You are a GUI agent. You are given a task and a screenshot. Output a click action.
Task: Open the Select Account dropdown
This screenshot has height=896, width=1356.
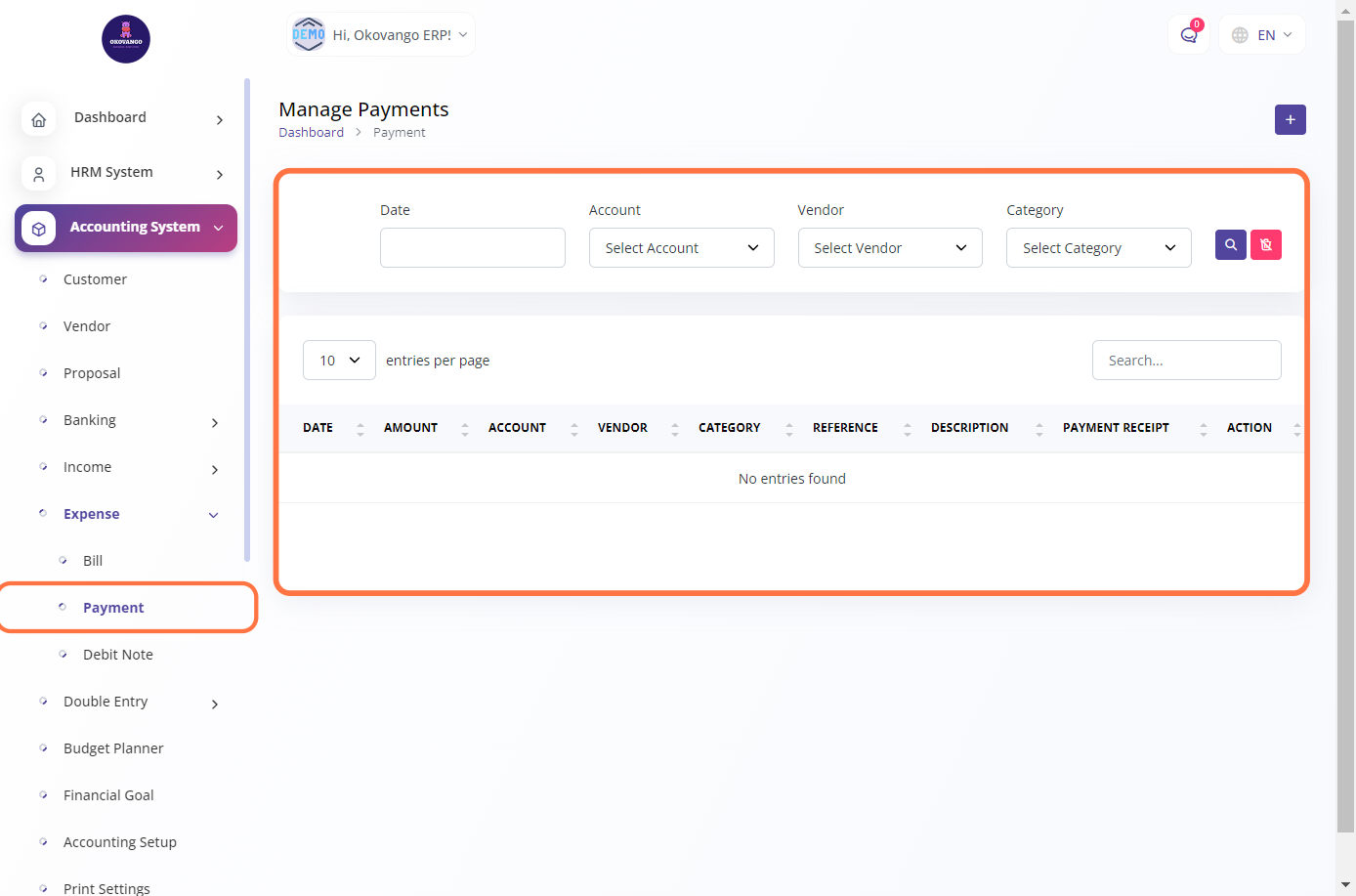point(681,248)
